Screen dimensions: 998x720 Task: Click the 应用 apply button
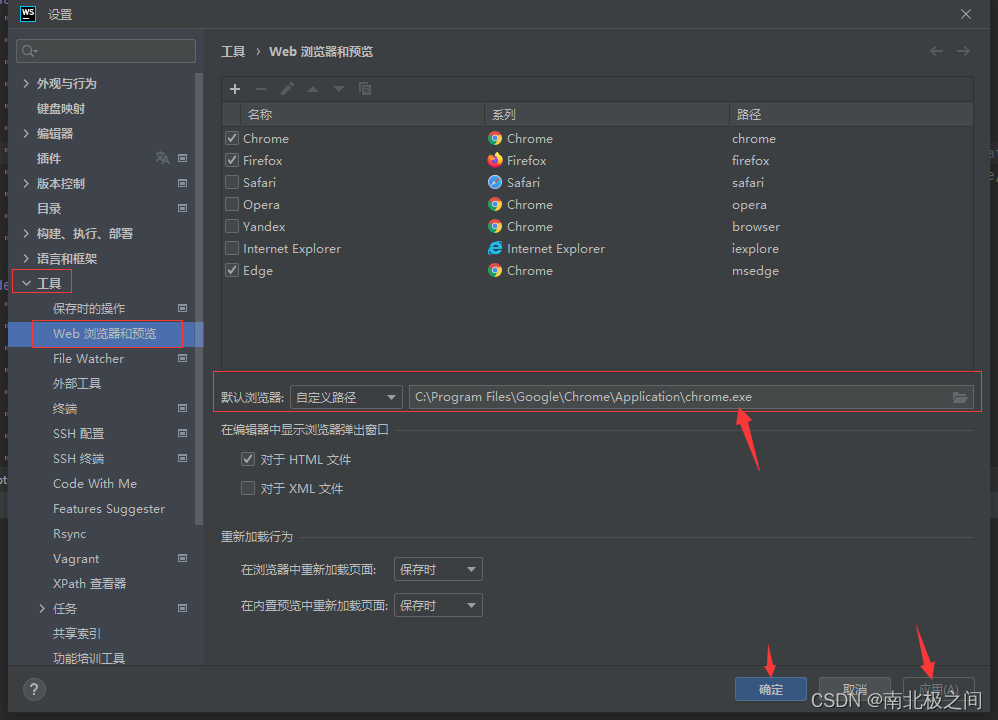tap(939, 689)
